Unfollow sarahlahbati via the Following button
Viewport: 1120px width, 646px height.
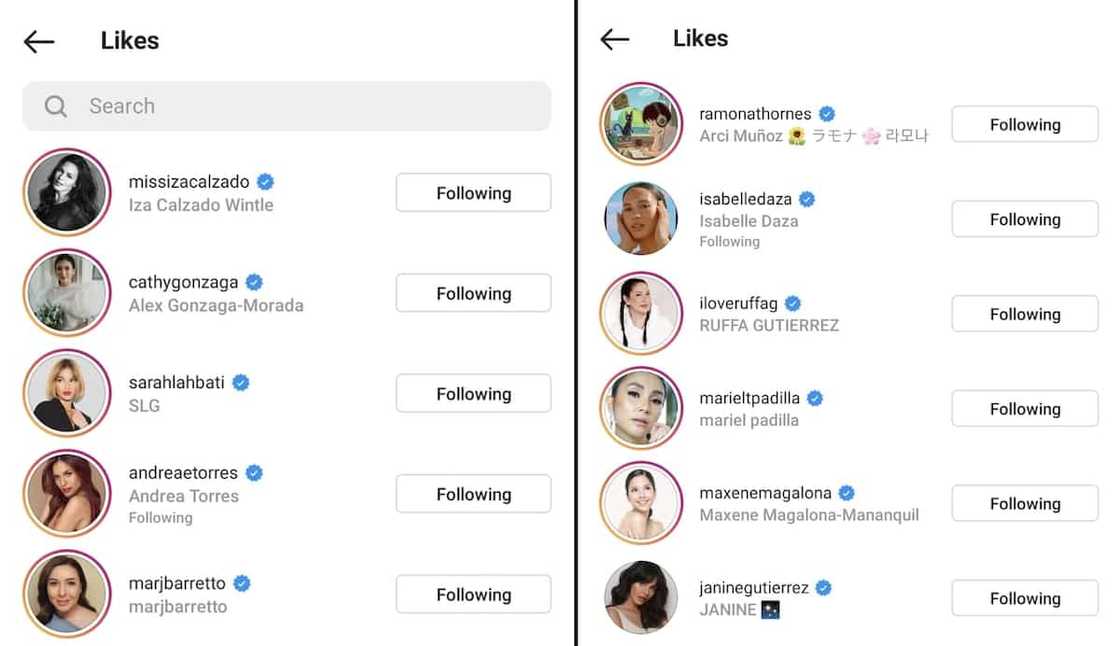(473, 394)
